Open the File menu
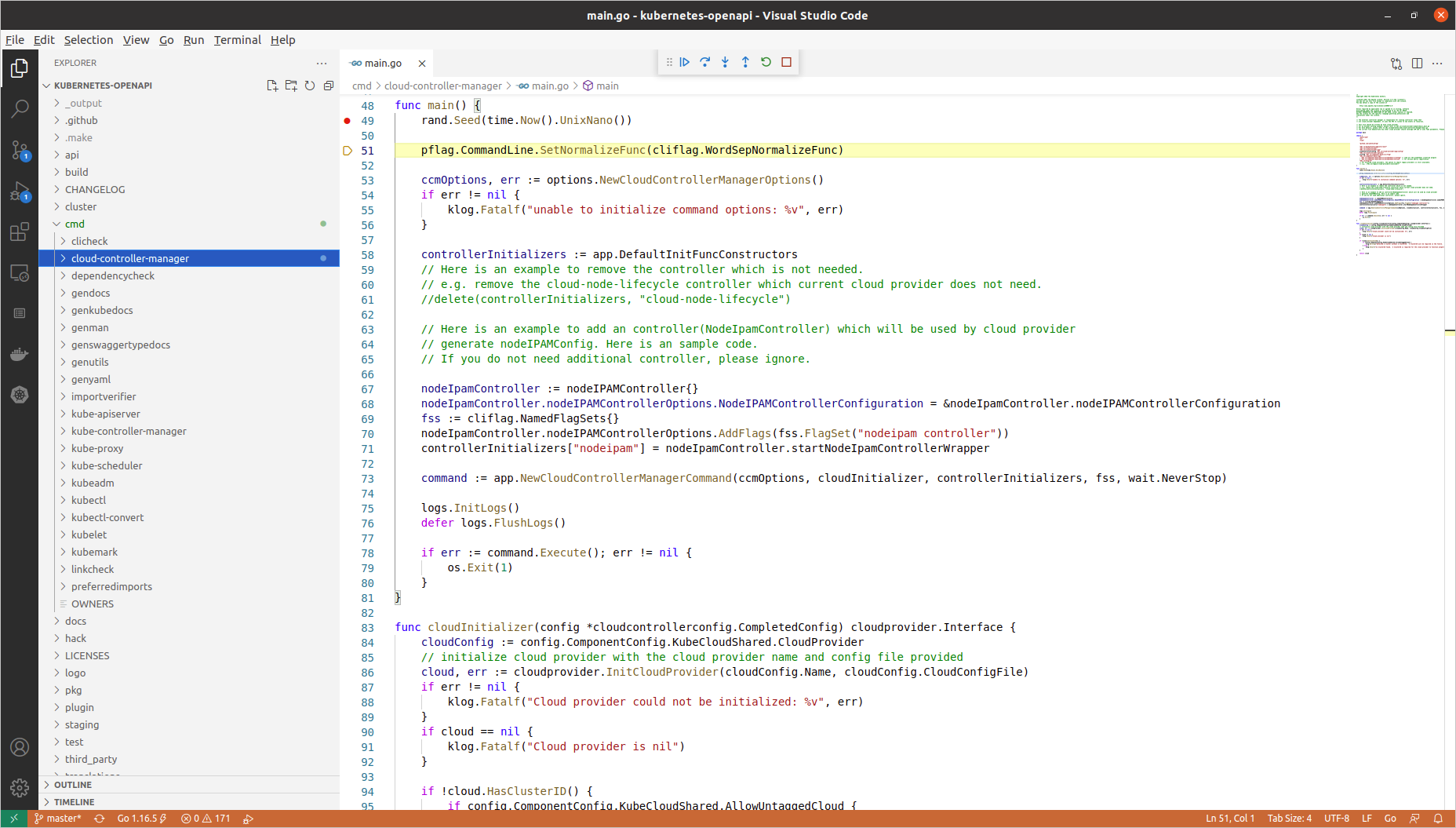This screenshot has width=1456, height=828. (15, 40)
